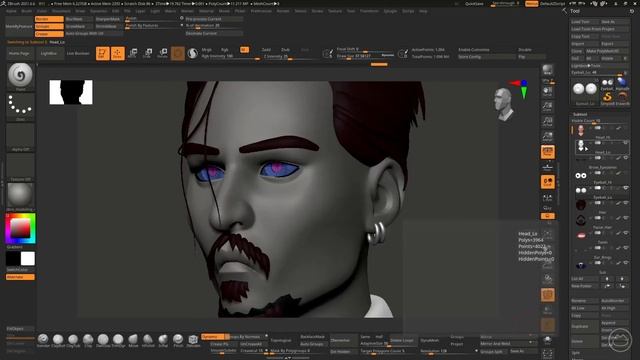This screenshot has width=640, height=360.
Task: Open the Zplugin menu
Action: (x=390, y=11)
